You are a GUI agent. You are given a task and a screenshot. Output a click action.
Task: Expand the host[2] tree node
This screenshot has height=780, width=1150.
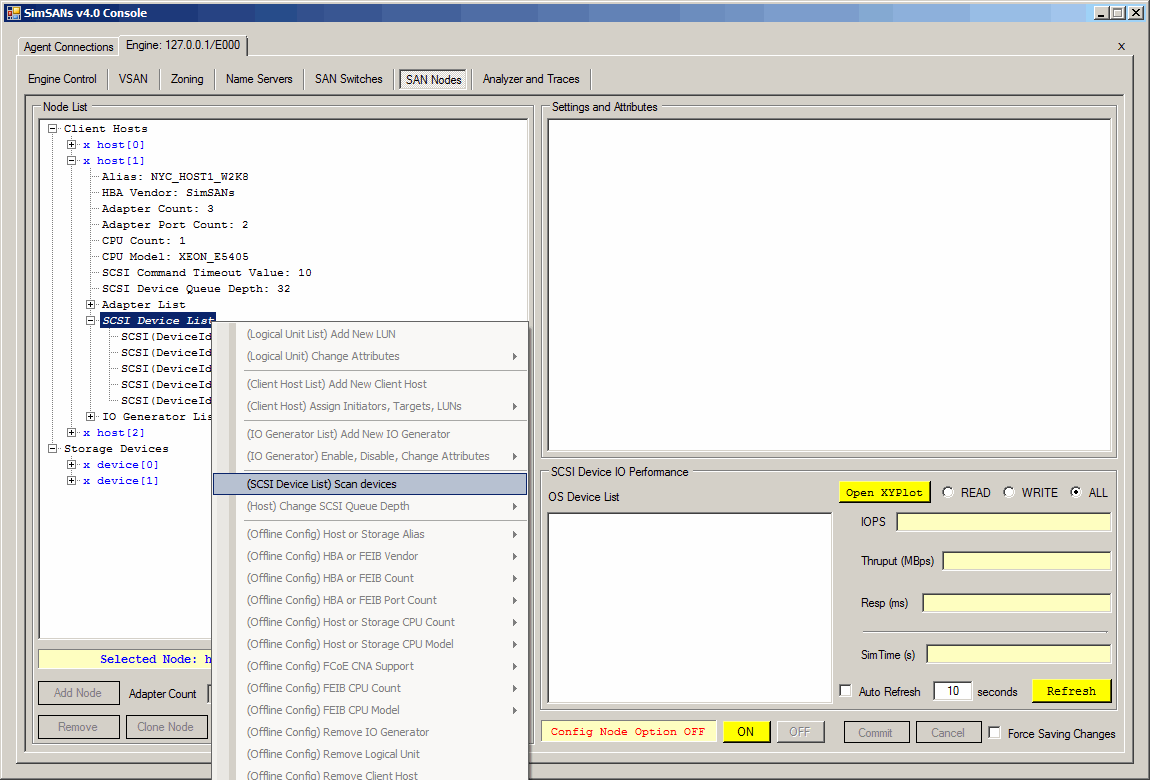72,433
